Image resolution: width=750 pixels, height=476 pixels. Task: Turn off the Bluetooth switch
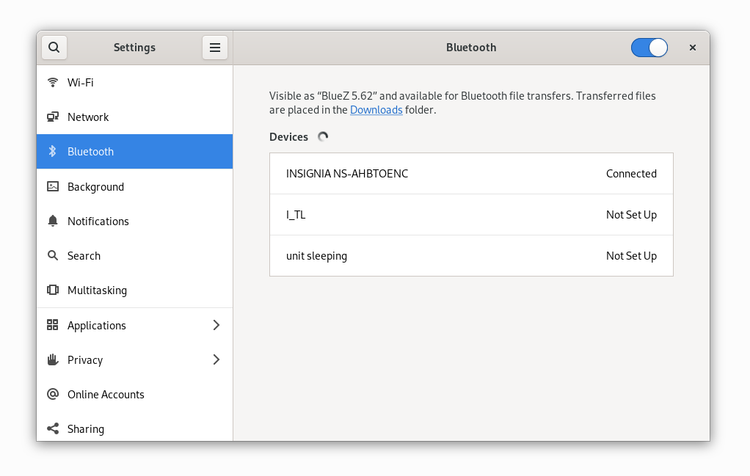649,47
